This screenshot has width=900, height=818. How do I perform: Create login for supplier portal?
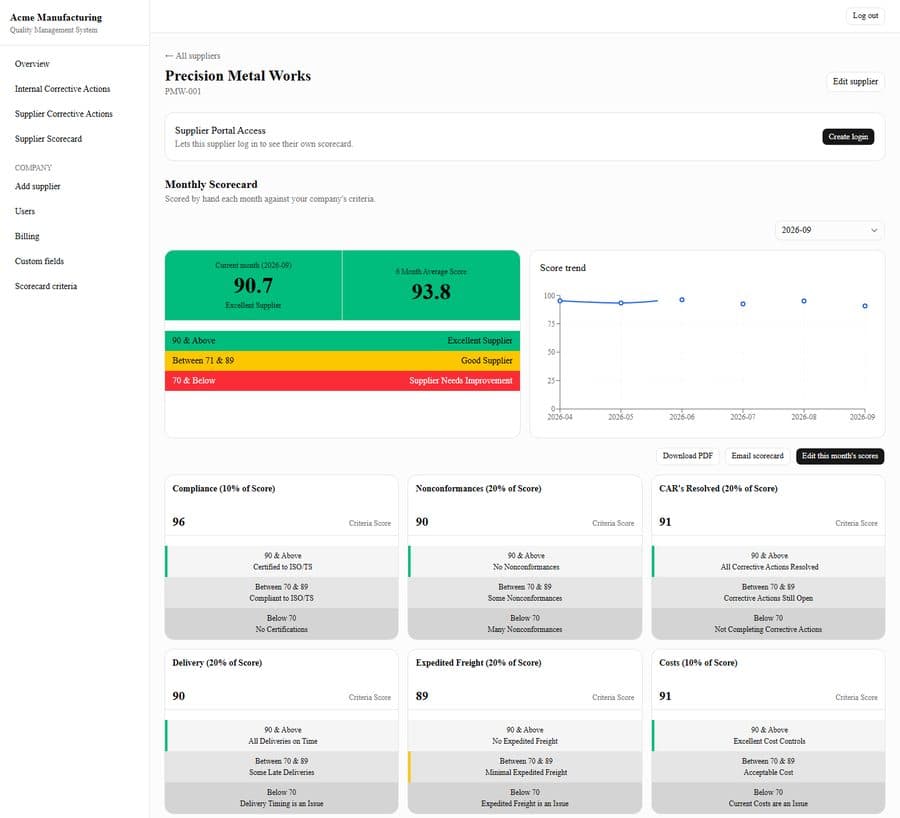[848, 137]
